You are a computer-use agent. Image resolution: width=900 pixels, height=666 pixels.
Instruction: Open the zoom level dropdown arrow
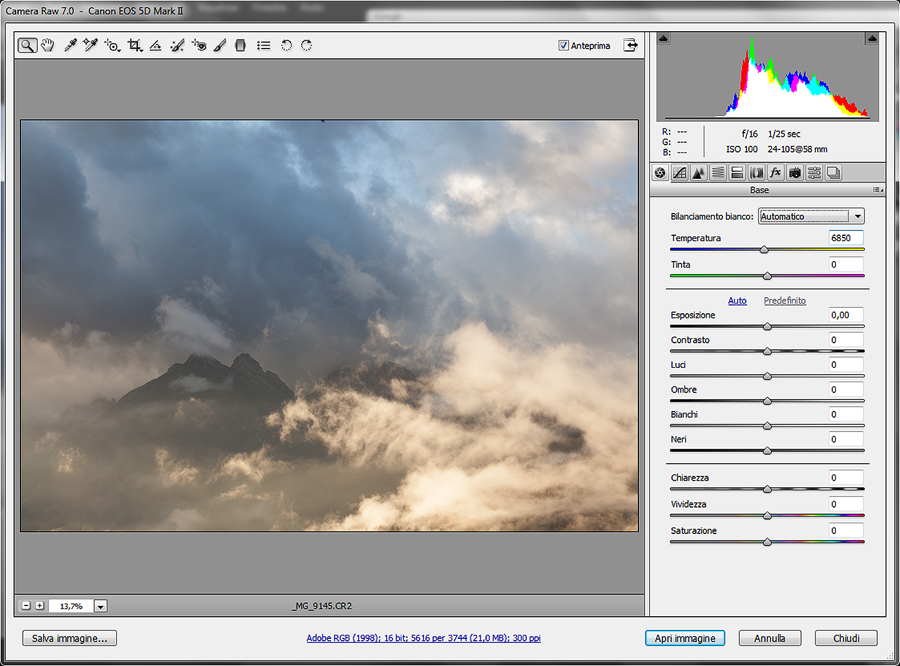tap(101, 606)
